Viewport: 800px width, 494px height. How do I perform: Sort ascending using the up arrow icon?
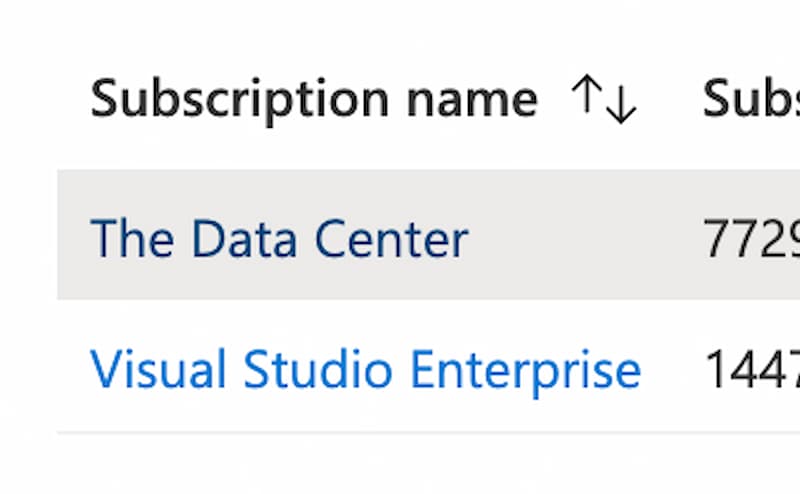point(586,93)
